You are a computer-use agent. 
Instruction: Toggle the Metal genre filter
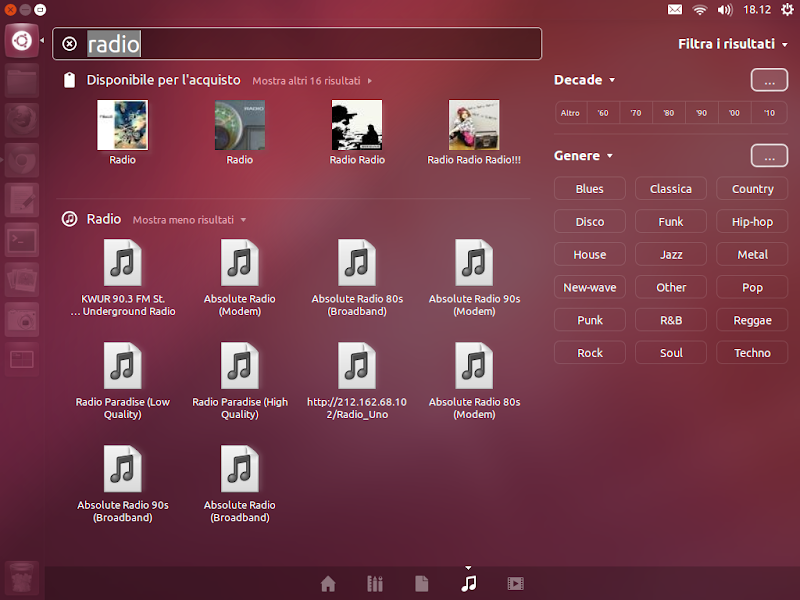pos(752,254)
